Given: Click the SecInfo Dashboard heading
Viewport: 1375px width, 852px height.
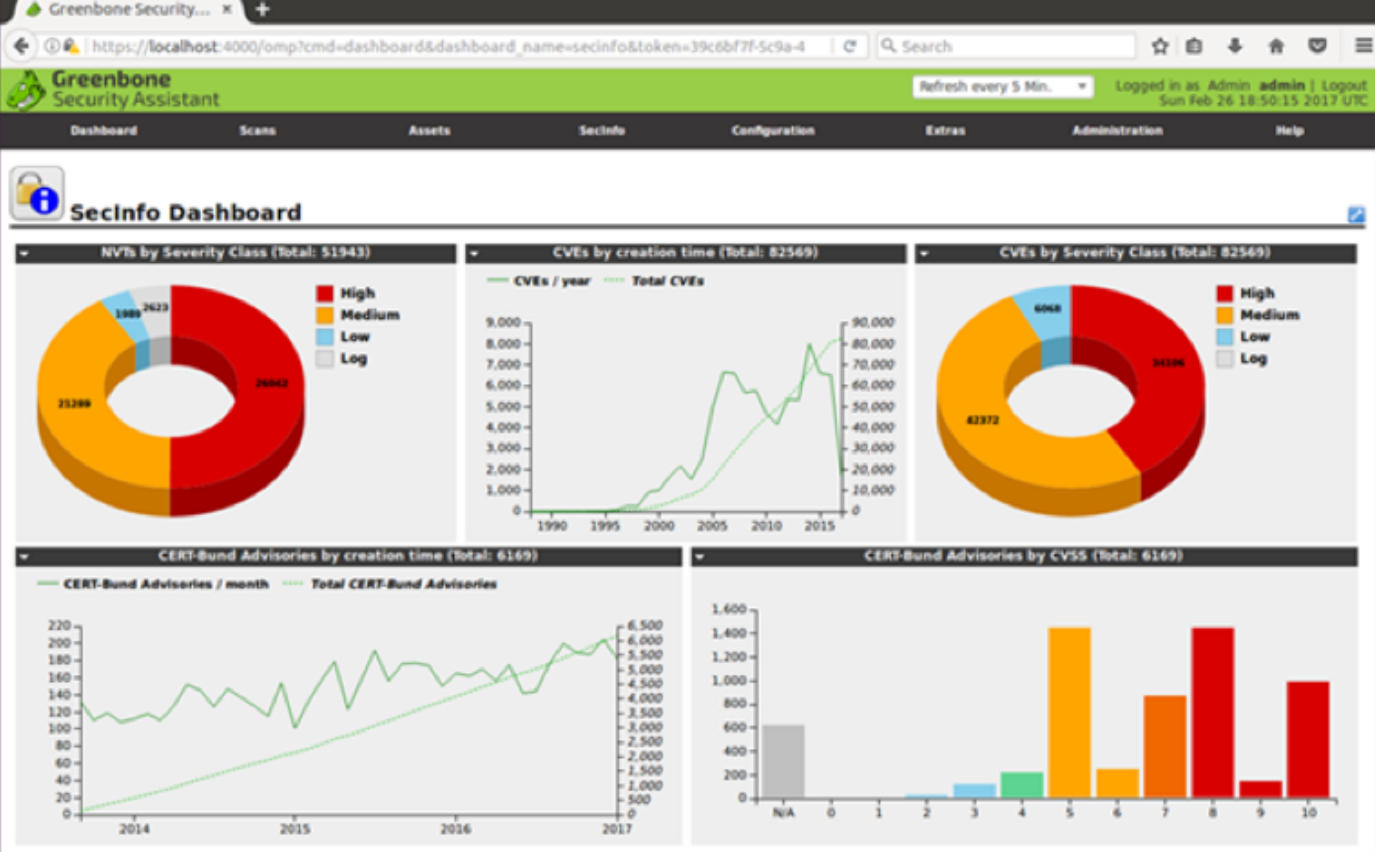Looking at the screenshot, I should tap(186, 212).
